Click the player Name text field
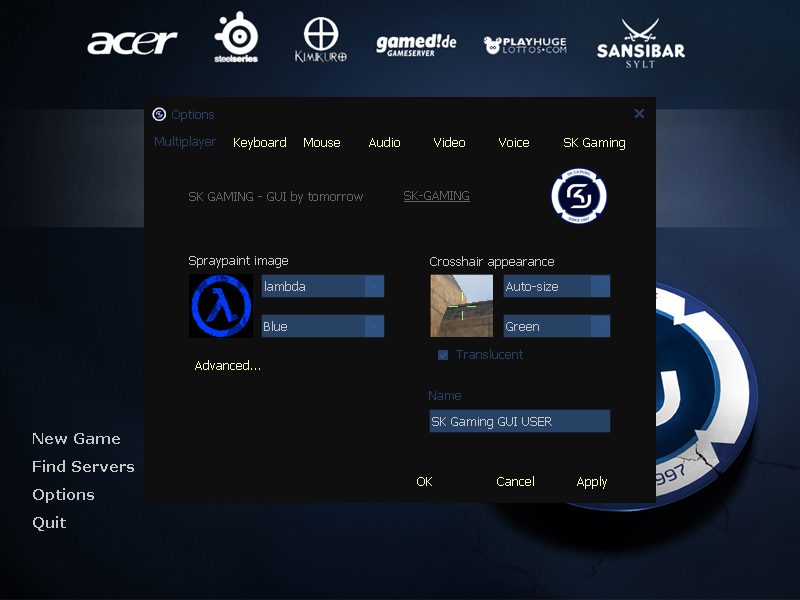This screenshot has height=600, width=800. [519, 422]
